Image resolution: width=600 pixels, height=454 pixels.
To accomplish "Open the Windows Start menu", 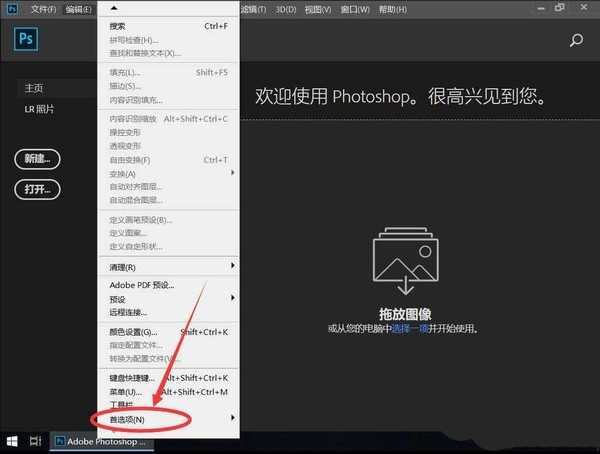I will 13,440.
